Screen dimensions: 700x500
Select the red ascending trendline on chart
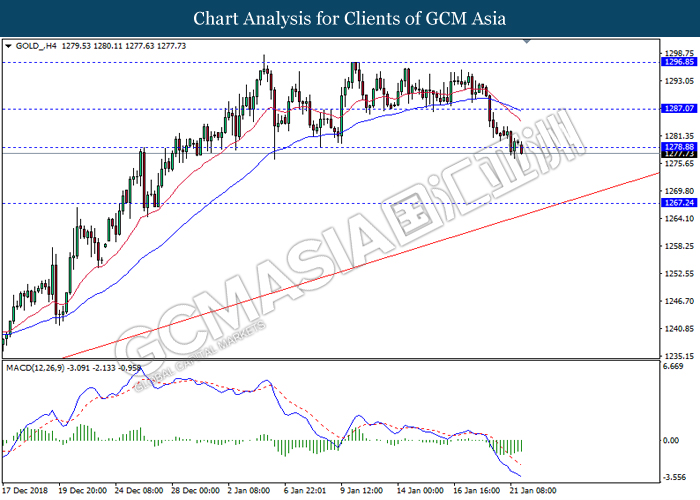point(362,265)
